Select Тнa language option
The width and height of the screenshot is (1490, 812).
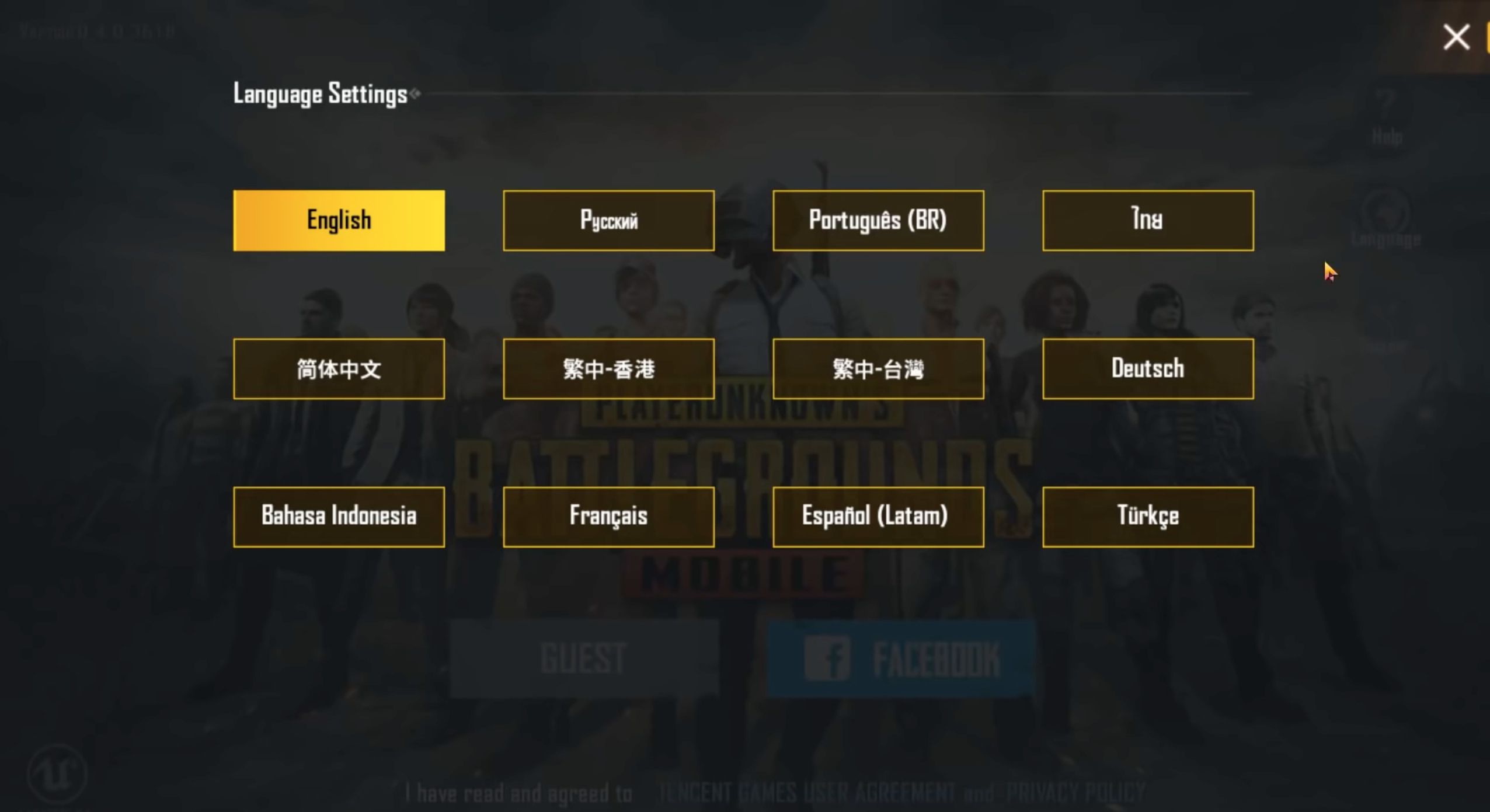point(1147,219)
